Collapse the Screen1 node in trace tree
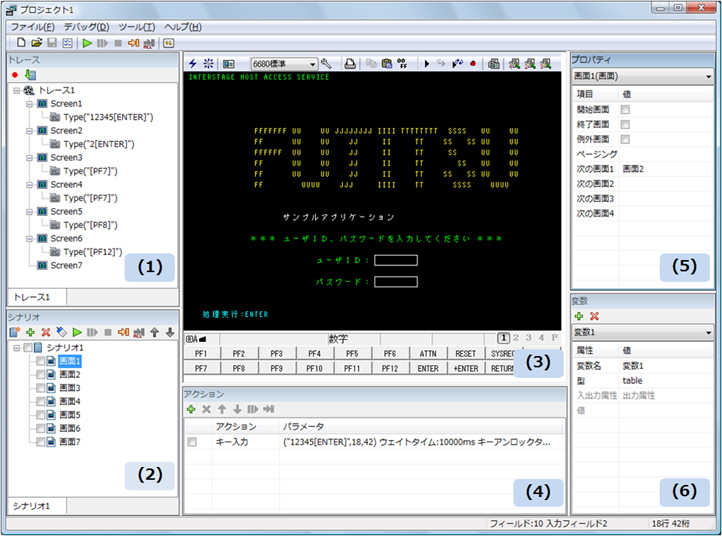The image size is (722, 536). click(x=30, y=103)
